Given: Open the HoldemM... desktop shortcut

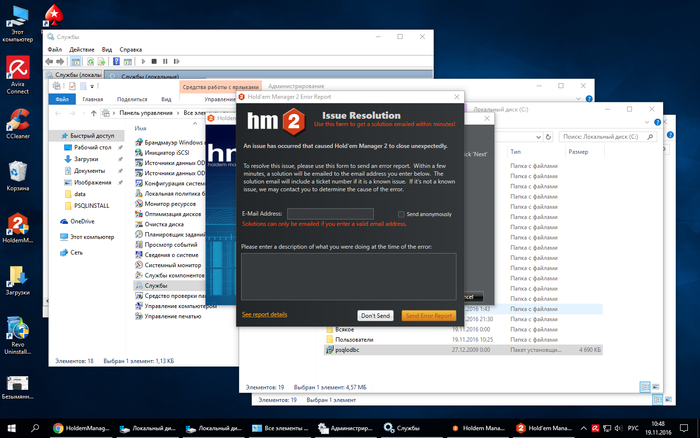Looking at the screenshot, I should click(18, 228).
